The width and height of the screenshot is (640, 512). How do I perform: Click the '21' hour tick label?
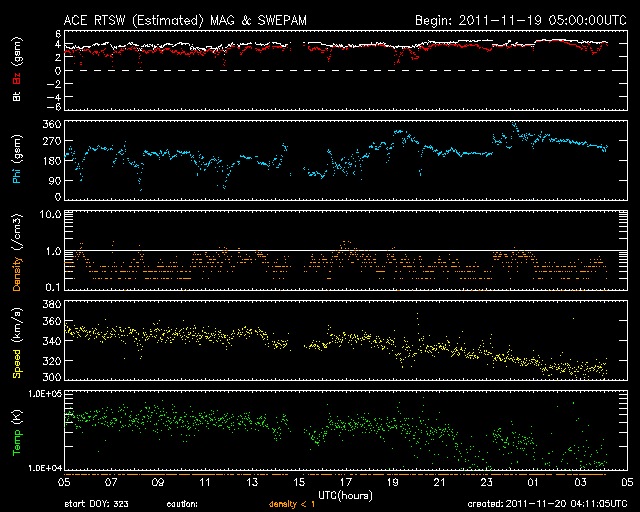pyautogui.click(x=440, y=482)
